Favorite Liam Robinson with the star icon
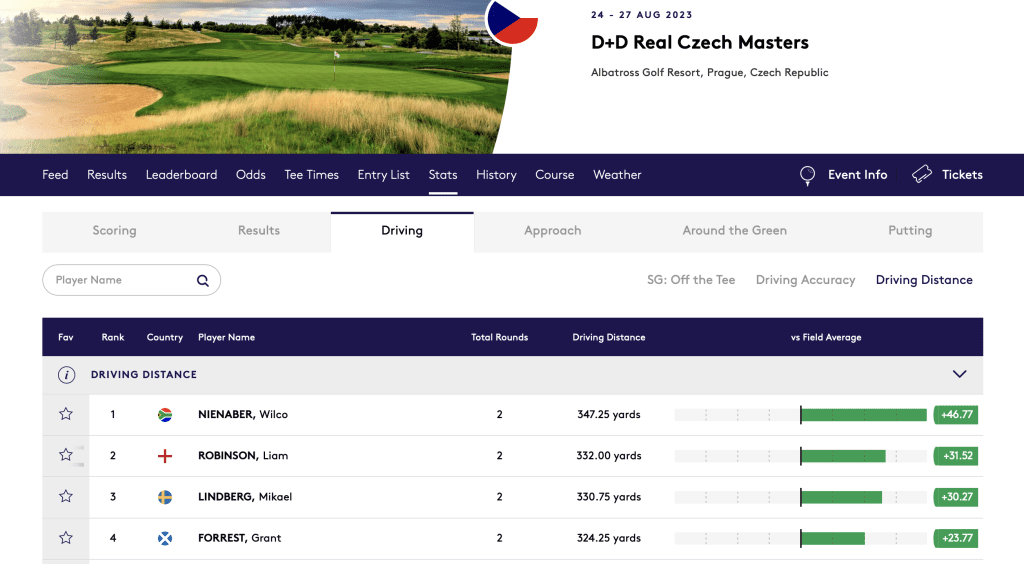This screenshot has width=1024, height=564. (x=66, y=455)
